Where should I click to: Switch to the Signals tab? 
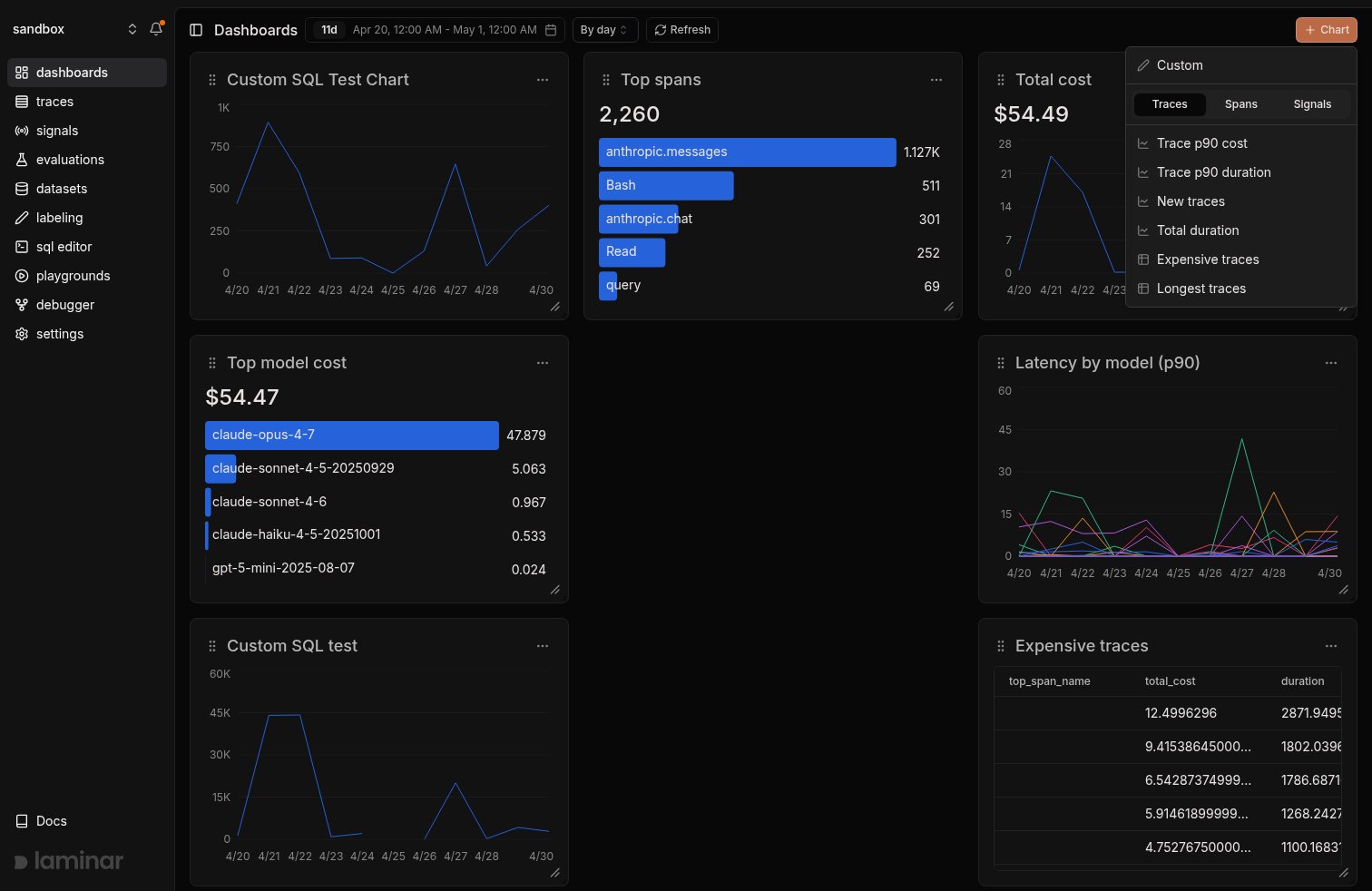point(1312,104)
